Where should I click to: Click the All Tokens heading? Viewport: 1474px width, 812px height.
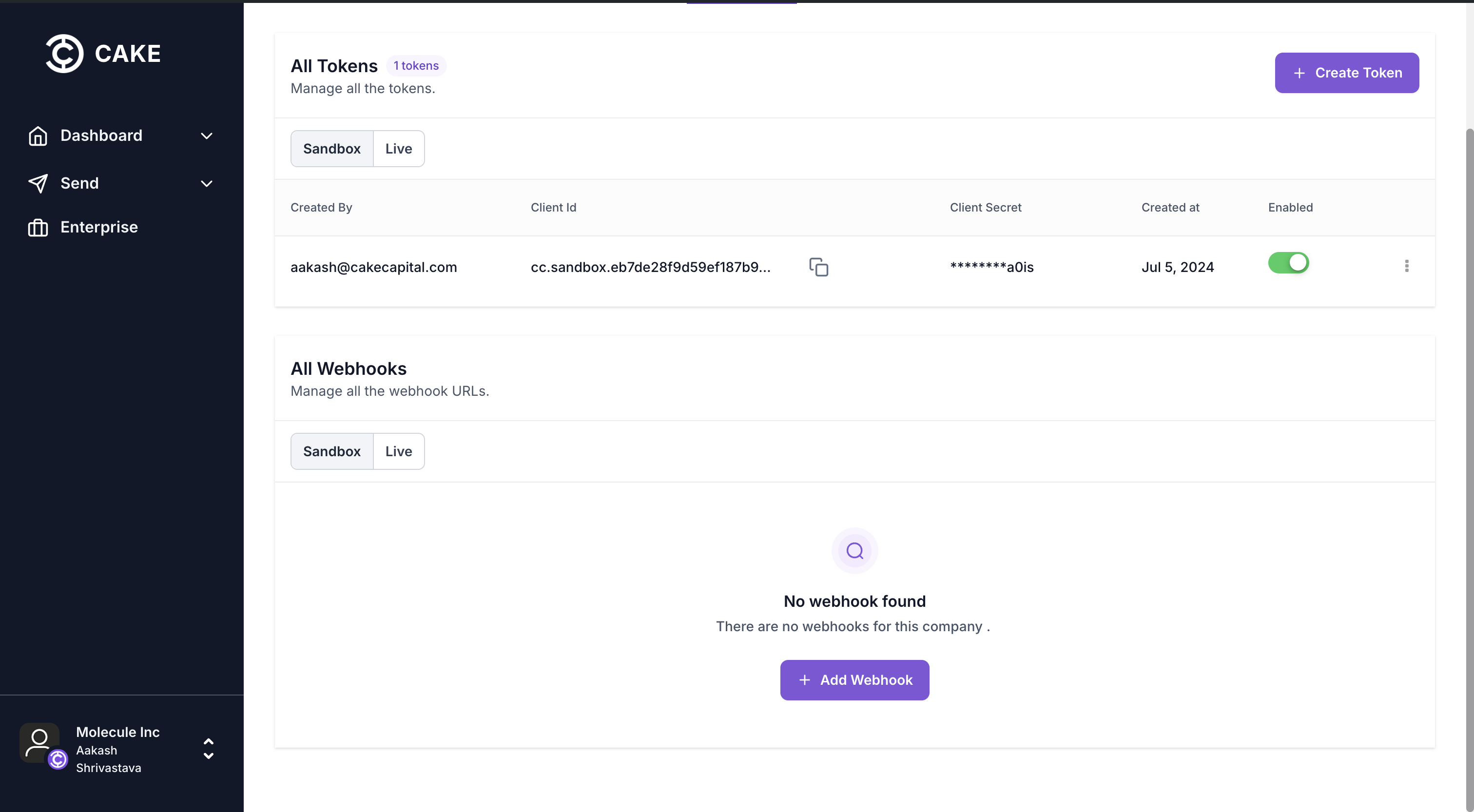coord(334,66)
